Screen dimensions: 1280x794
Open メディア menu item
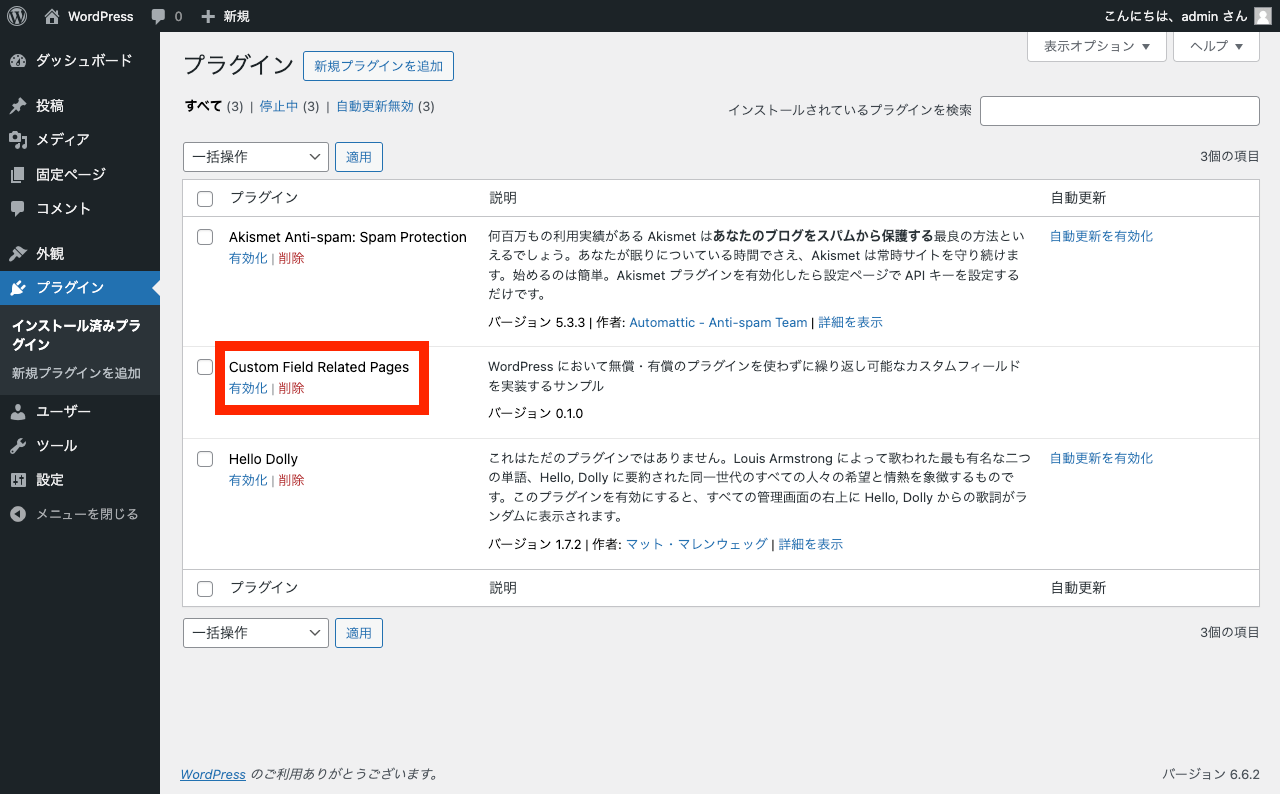click(80, 140)
